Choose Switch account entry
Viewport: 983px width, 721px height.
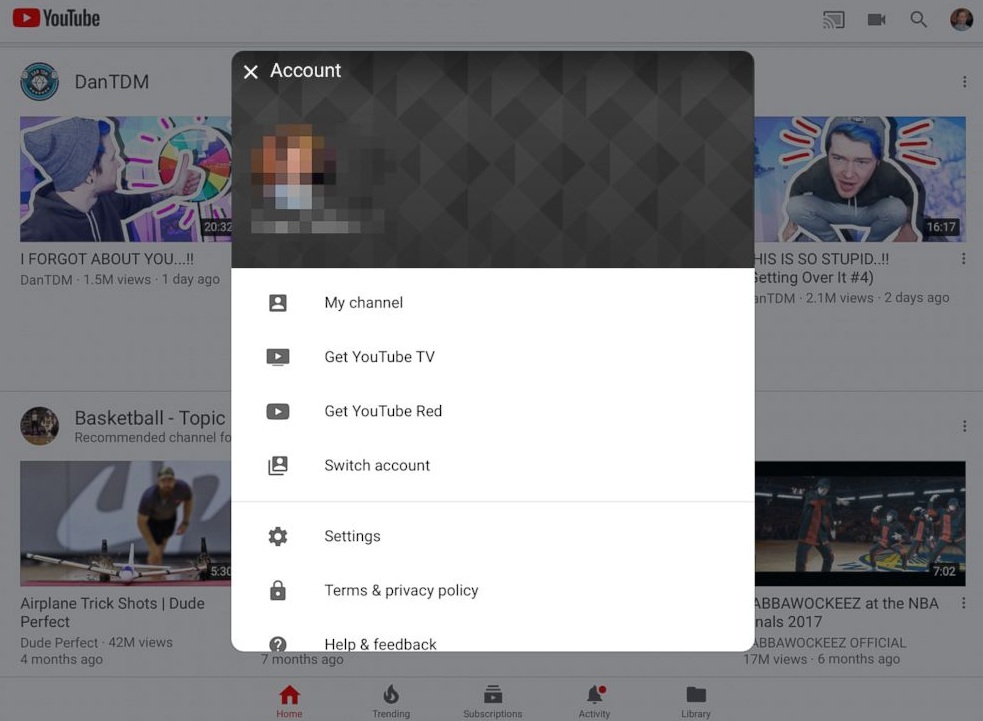pos(492,465)
